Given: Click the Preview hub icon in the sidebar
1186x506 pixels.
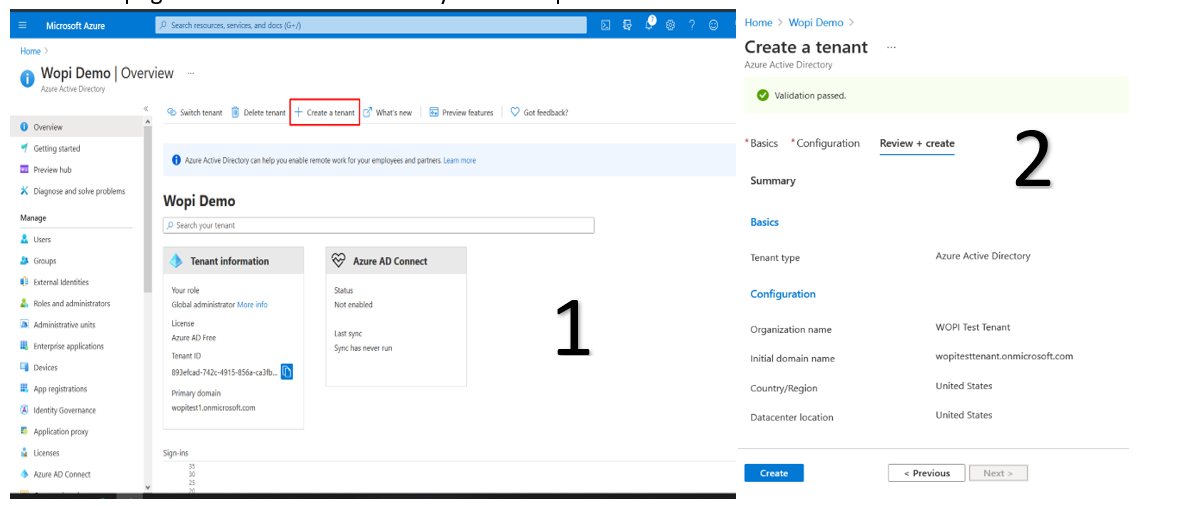Looking at the screenshot, I should (24, 169).
